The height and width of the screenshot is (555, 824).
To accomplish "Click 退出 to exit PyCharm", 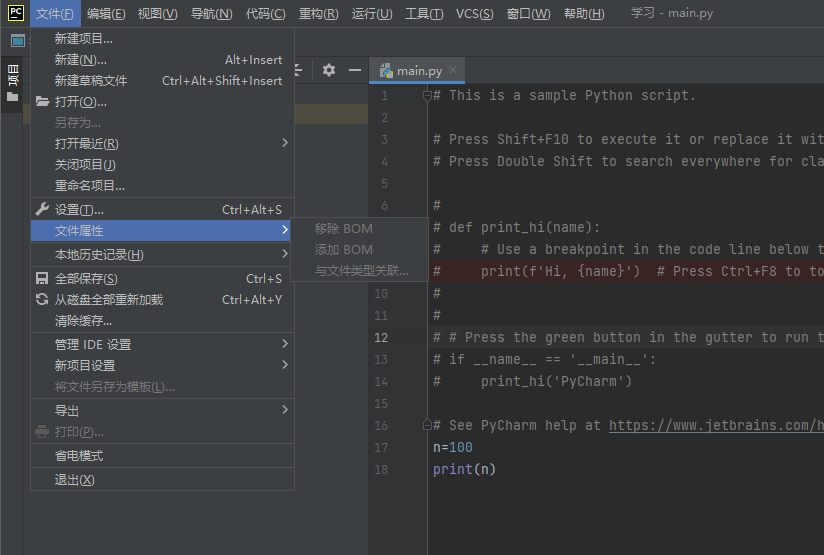I will point(74,480).
